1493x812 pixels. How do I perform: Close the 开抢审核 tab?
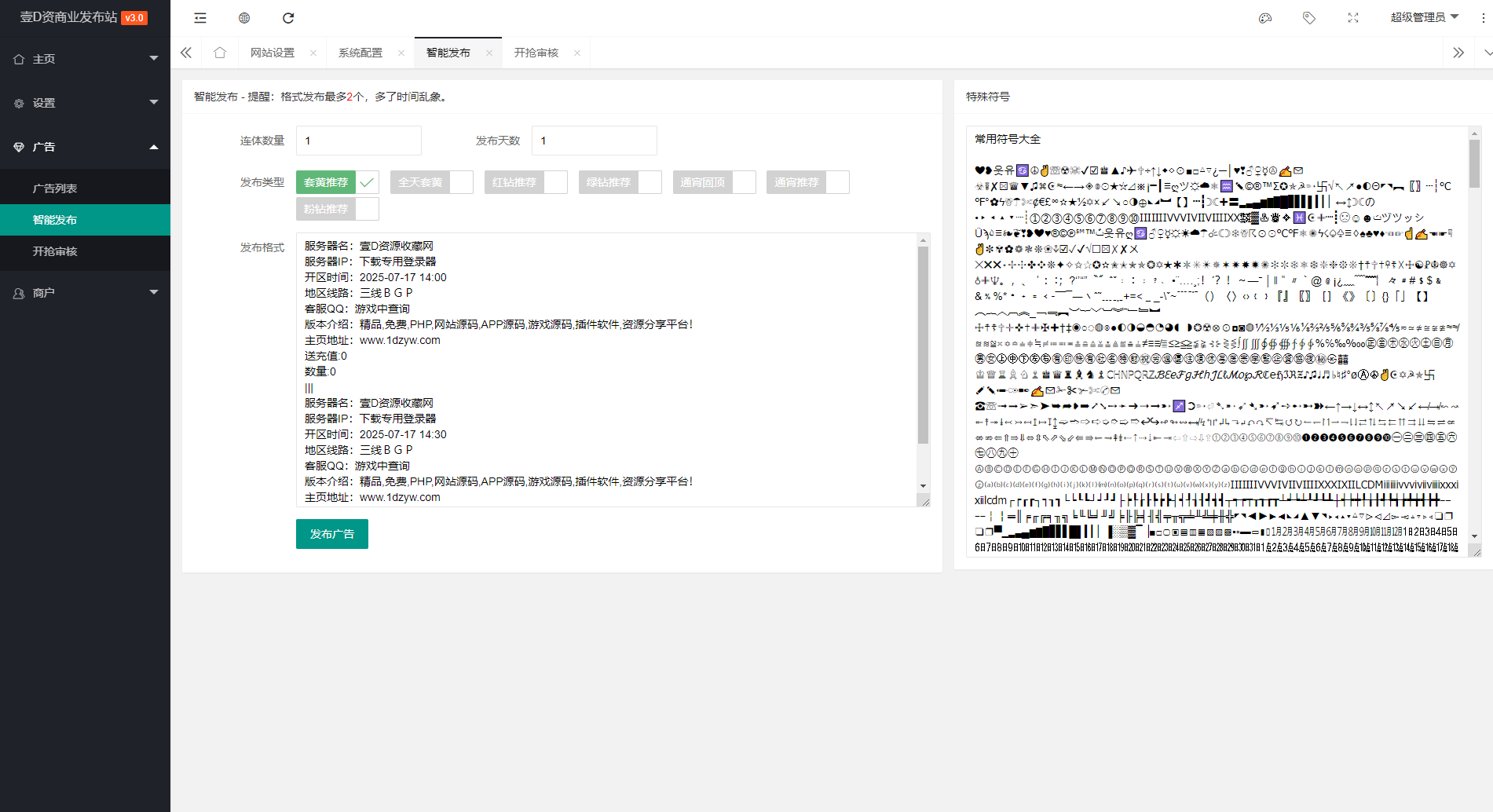(577, 53)
